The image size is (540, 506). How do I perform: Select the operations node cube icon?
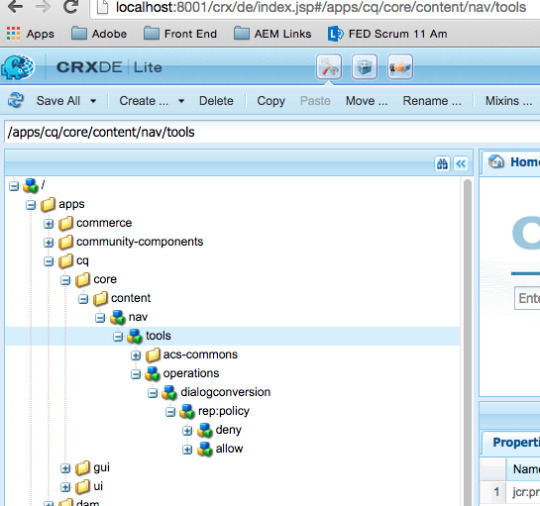(x=152, y=374)
